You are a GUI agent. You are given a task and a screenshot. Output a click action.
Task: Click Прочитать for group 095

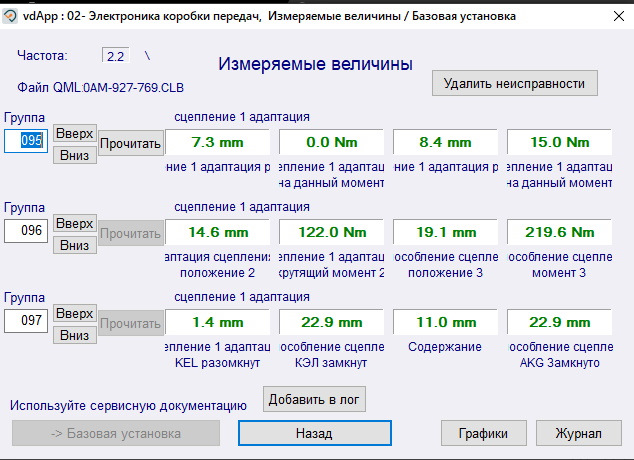point(131,143)
